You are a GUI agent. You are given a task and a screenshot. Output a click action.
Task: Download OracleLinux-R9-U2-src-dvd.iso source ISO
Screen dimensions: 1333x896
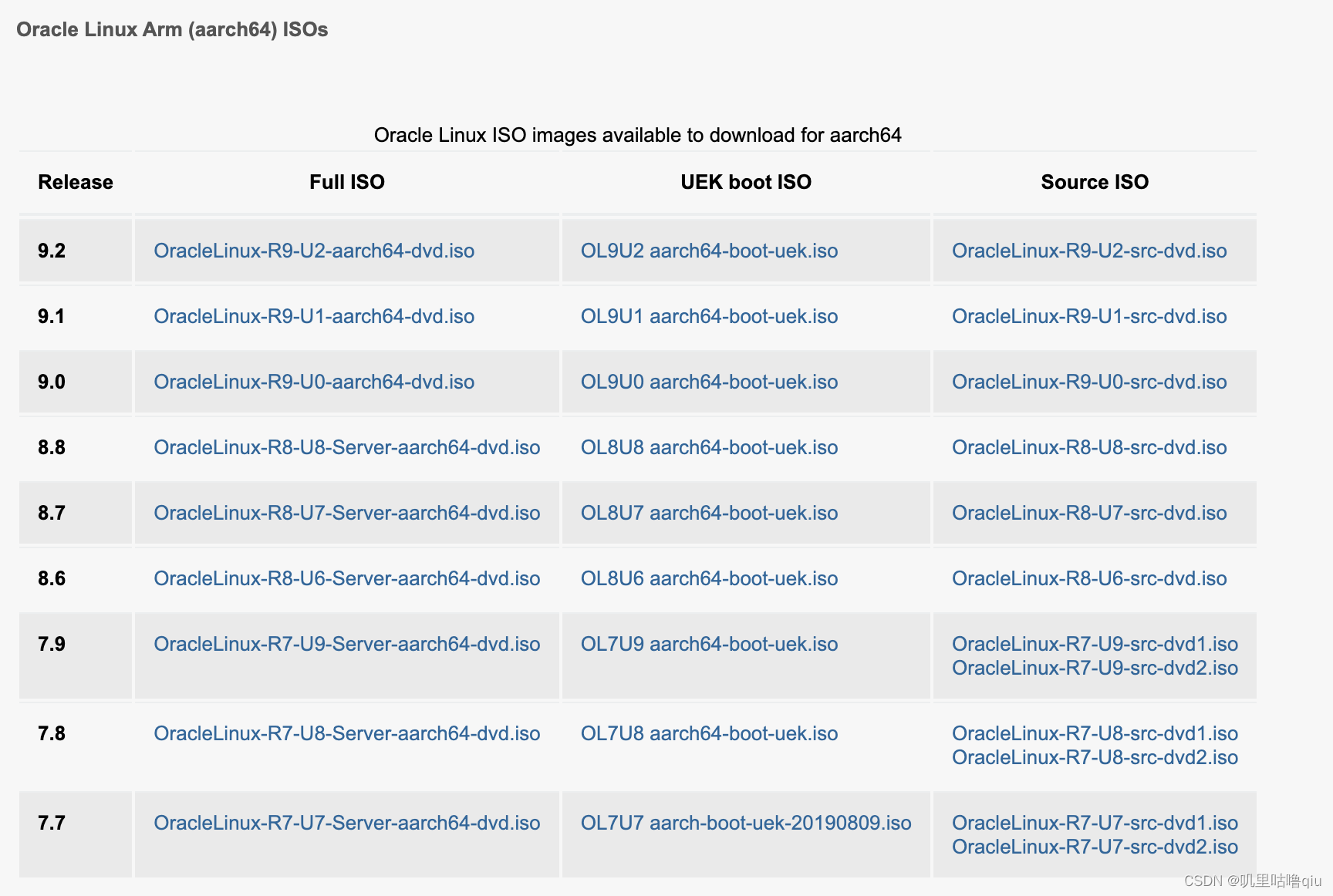point(1089,251)
